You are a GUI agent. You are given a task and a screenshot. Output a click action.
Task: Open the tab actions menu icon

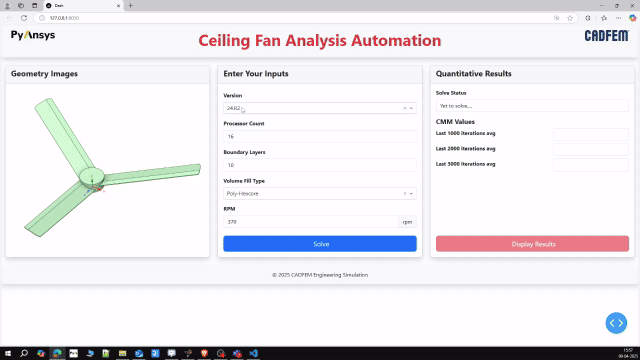(35, 6)
